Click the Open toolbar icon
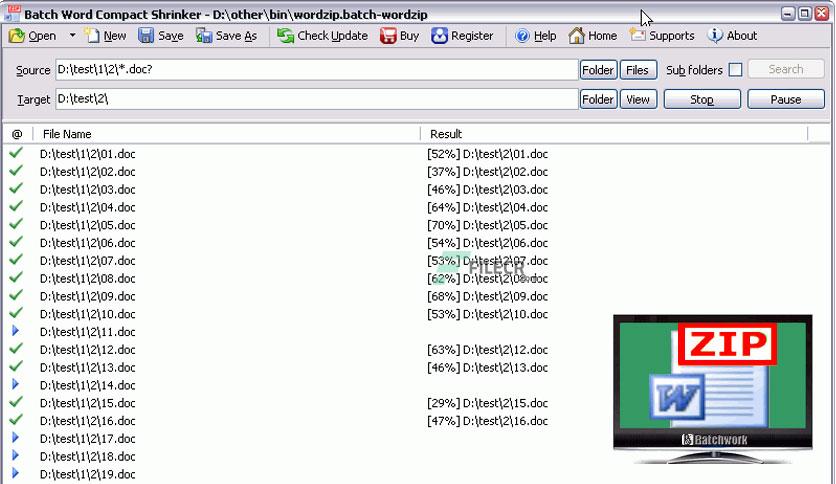 point(17,36)
